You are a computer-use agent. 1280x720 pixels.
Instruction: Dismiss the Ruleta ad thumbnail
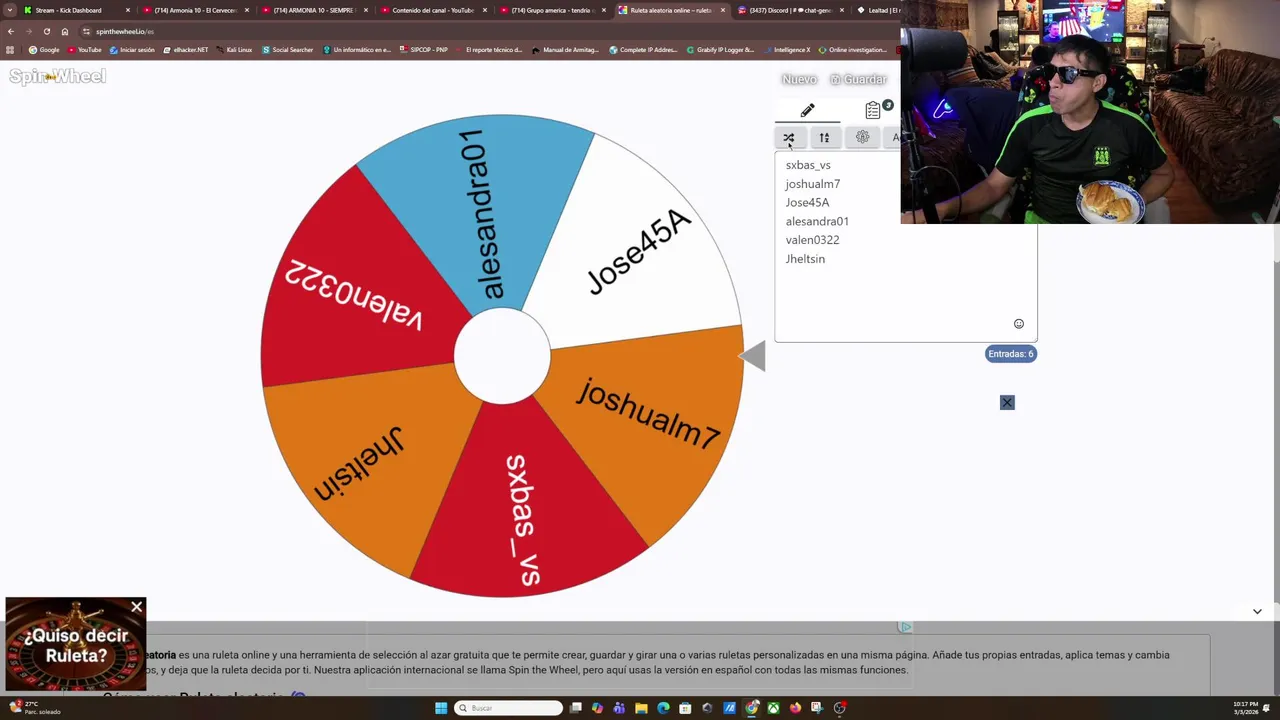137,607
